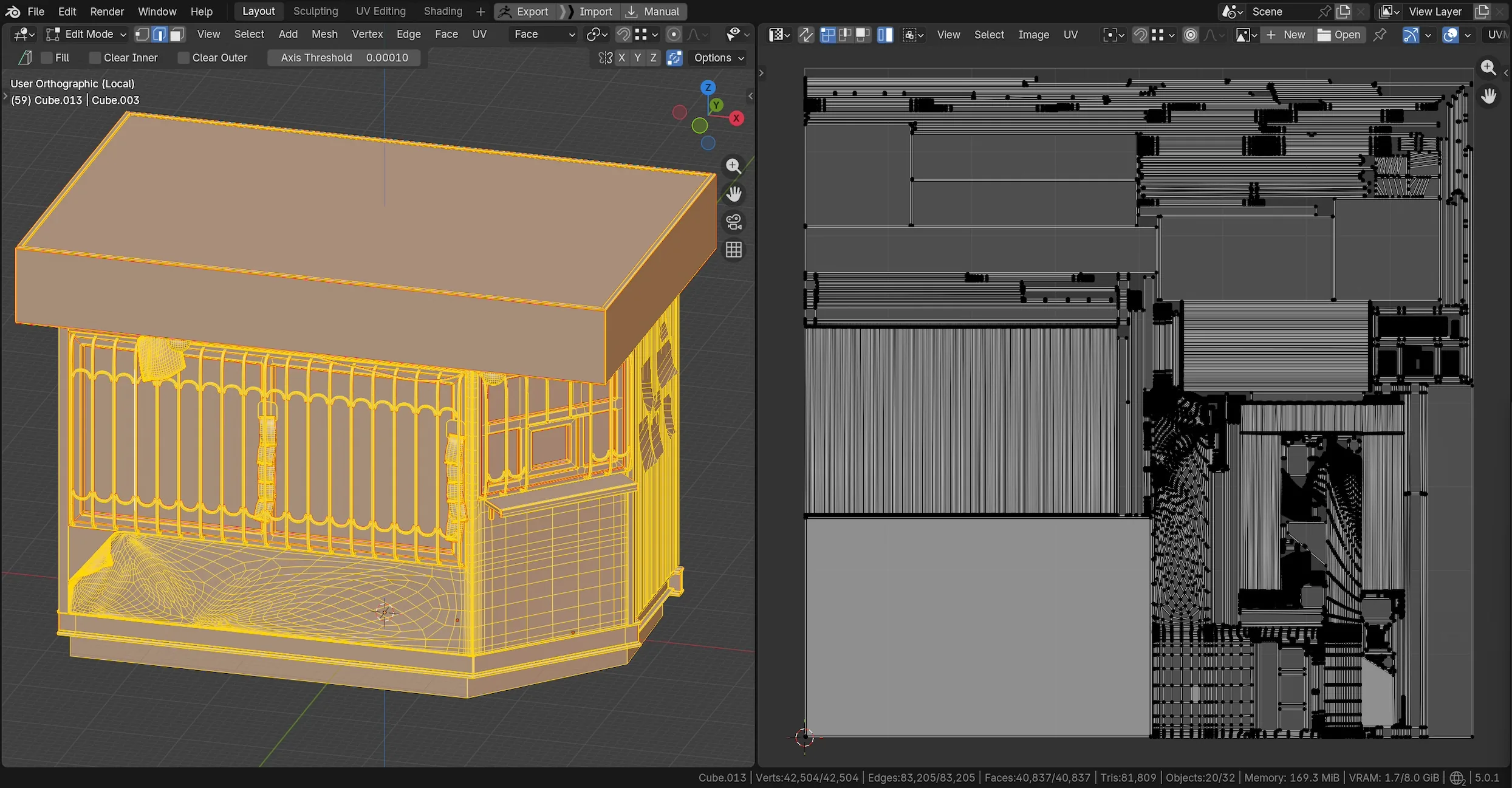This screenshot has width=1512, height=788.
Task: Click the Open image button
Action: click(1339, 35)
